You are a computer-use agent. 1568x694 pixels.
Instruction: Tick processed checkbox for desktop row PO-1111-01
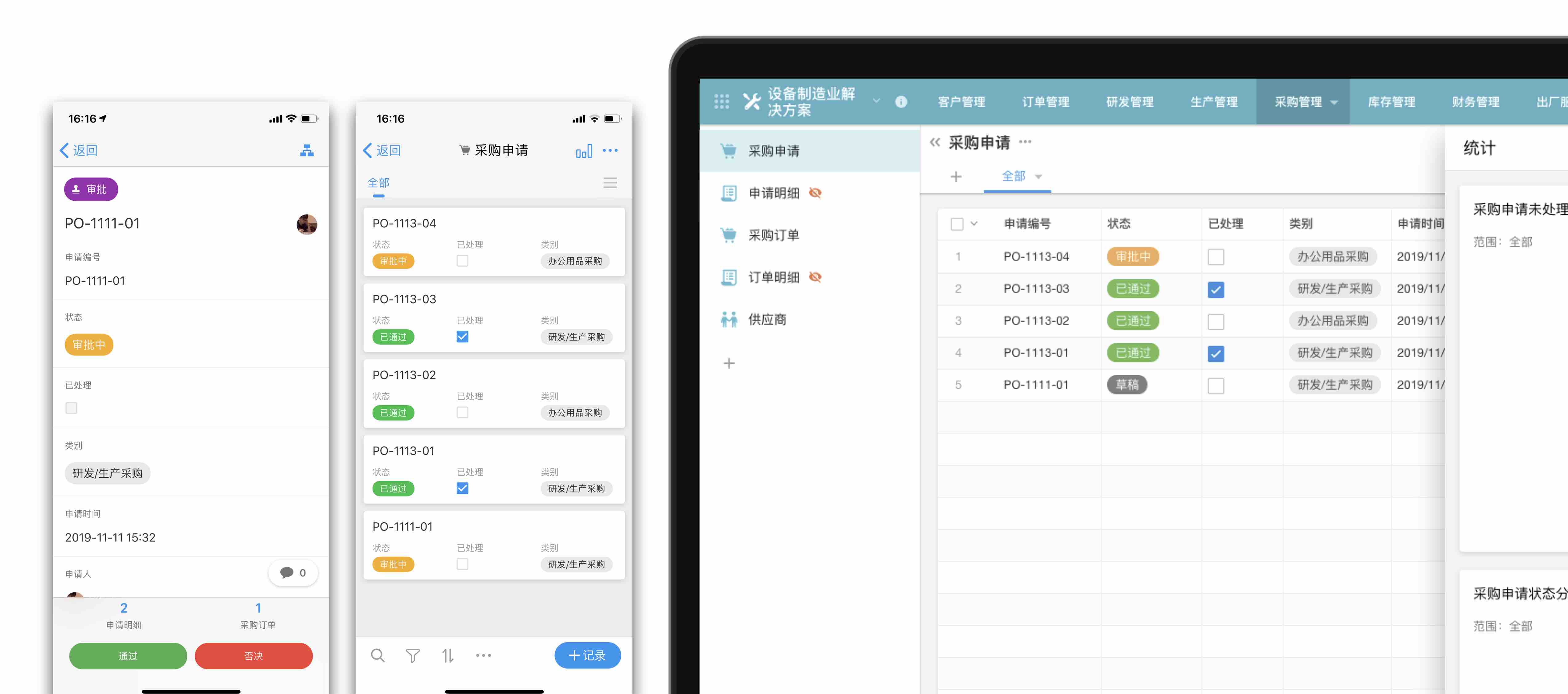[x=1215, y=385]
